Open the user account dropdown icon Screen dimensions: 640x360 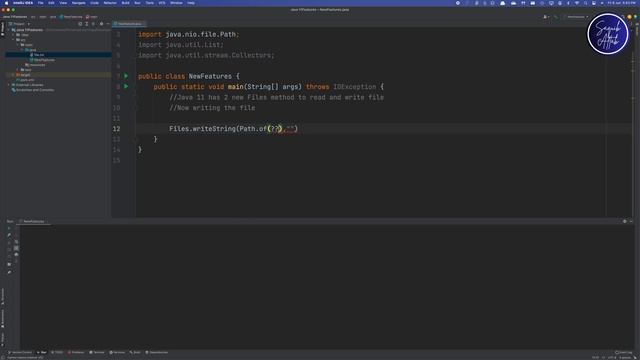point(545,17)
